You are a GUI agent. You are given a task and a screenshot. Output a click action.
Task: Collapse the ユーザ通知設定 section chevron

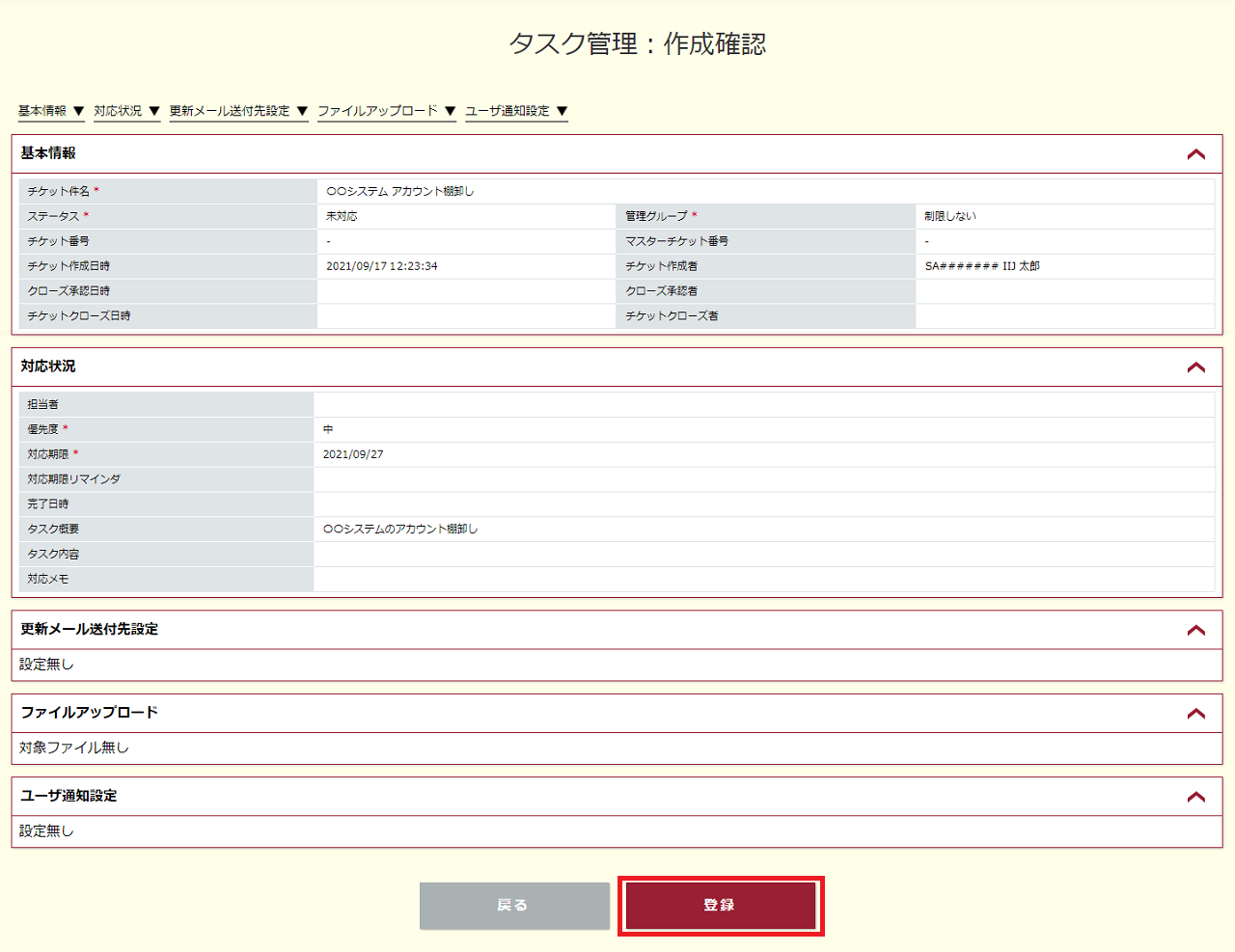1196,797
